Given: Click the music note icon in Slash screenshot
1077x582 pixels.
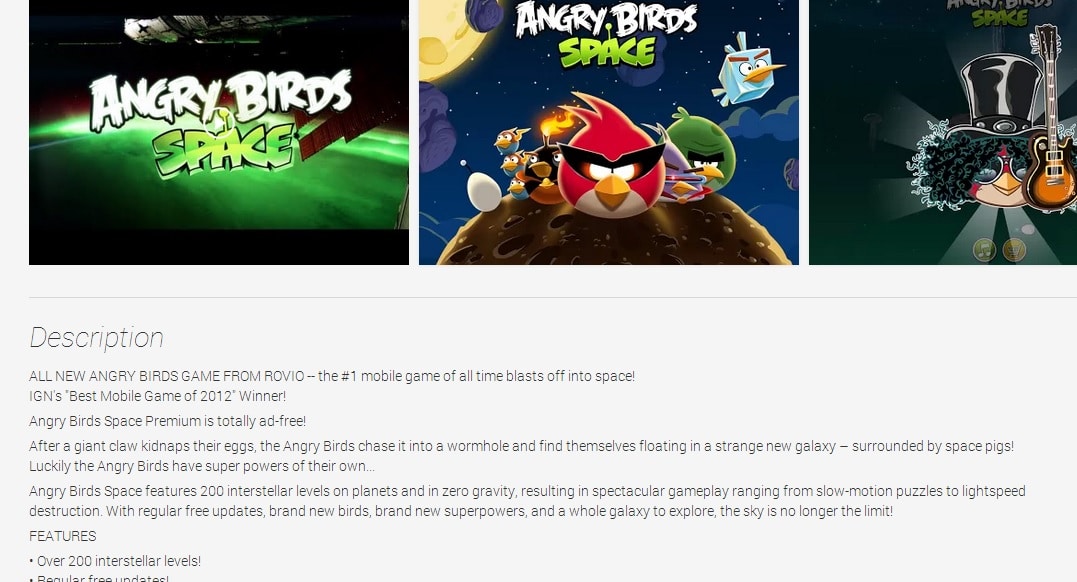Looking at the screenshot, I should click(x=984, y=249).
